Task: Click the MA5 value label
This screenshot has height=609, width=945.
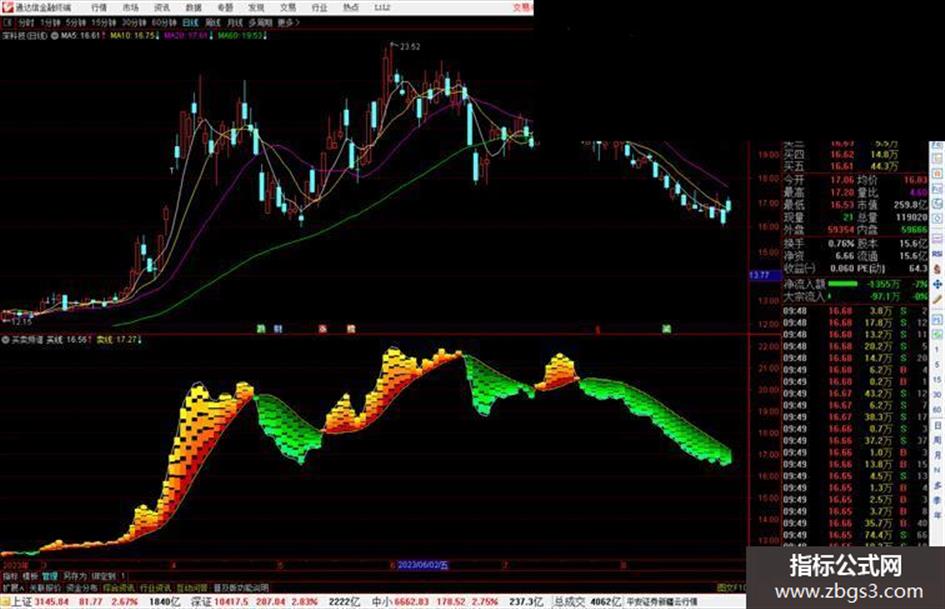Action: coord(81,36)
